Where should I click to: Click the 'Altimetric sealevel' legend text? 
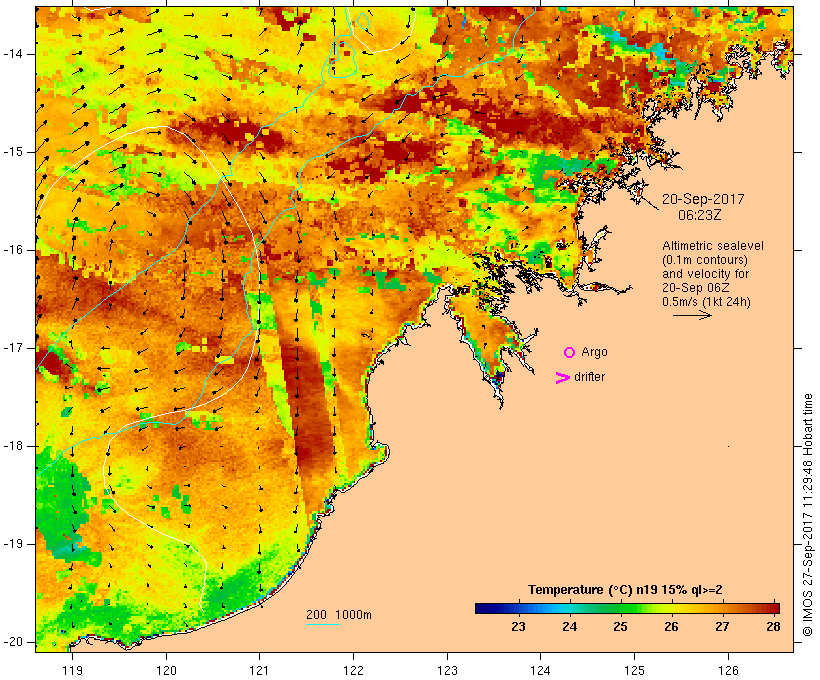pos(713,246)
